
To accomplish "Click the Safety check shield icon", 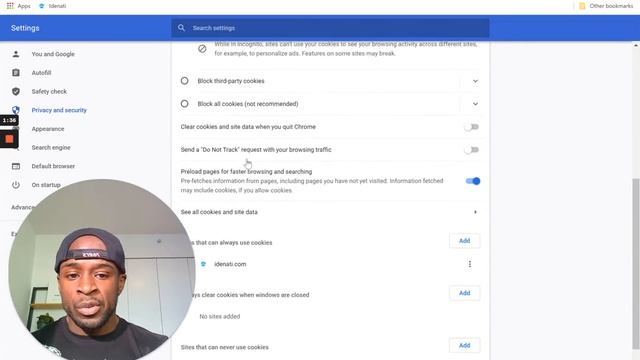I will point(16,91).
